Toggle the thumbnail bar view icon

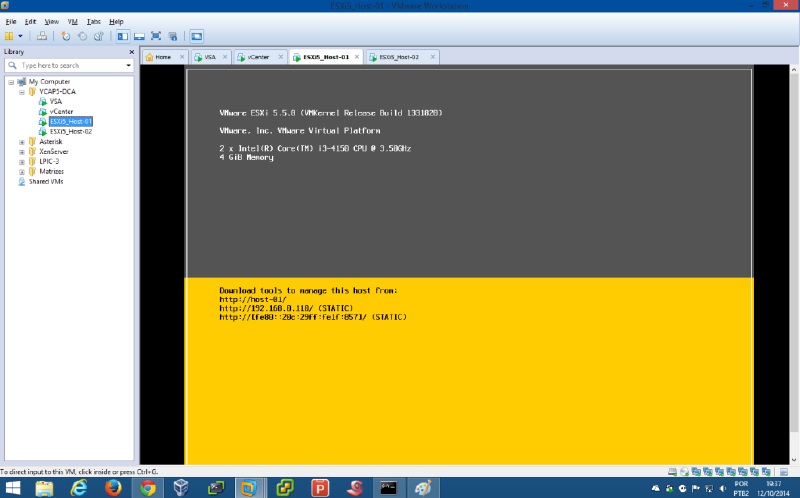pyautogui.click(x=139, y=36)
